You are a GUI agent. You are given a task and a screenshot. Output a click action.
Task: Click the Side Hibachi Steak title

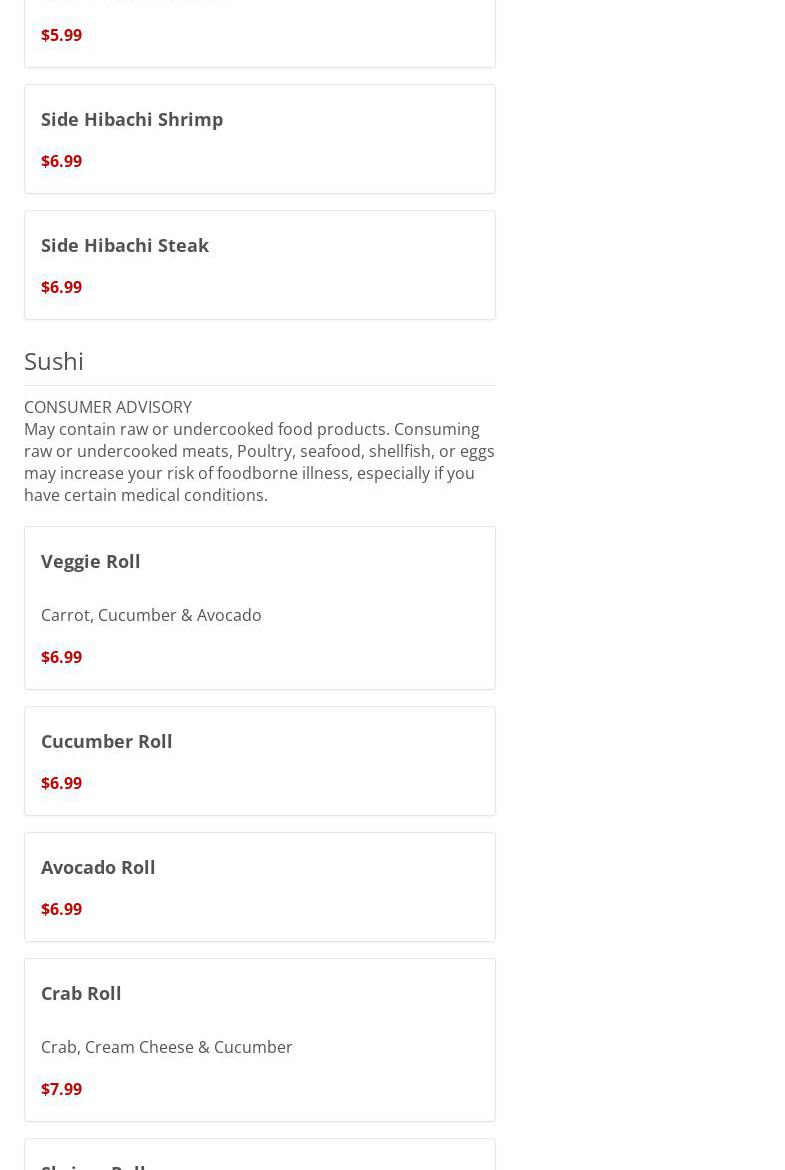pyautogui.click(x=125, y=245)
